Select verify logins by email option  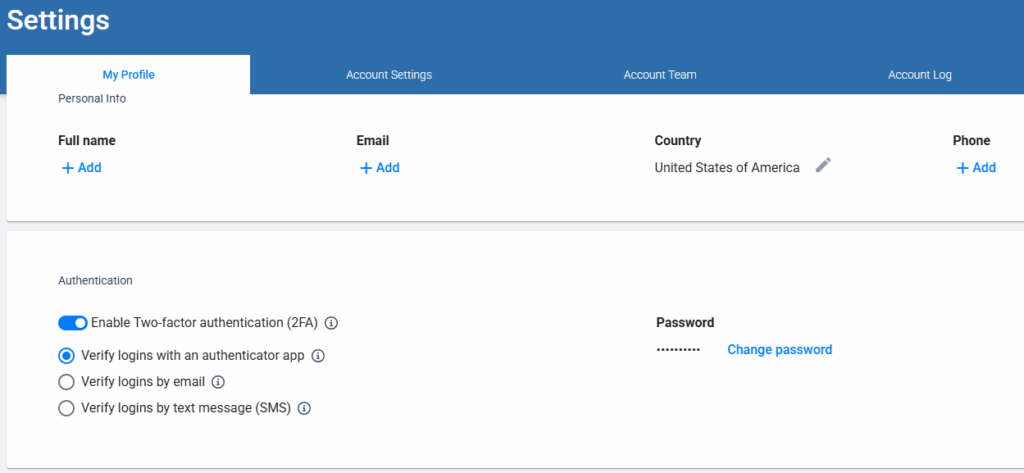click(67, 381)
